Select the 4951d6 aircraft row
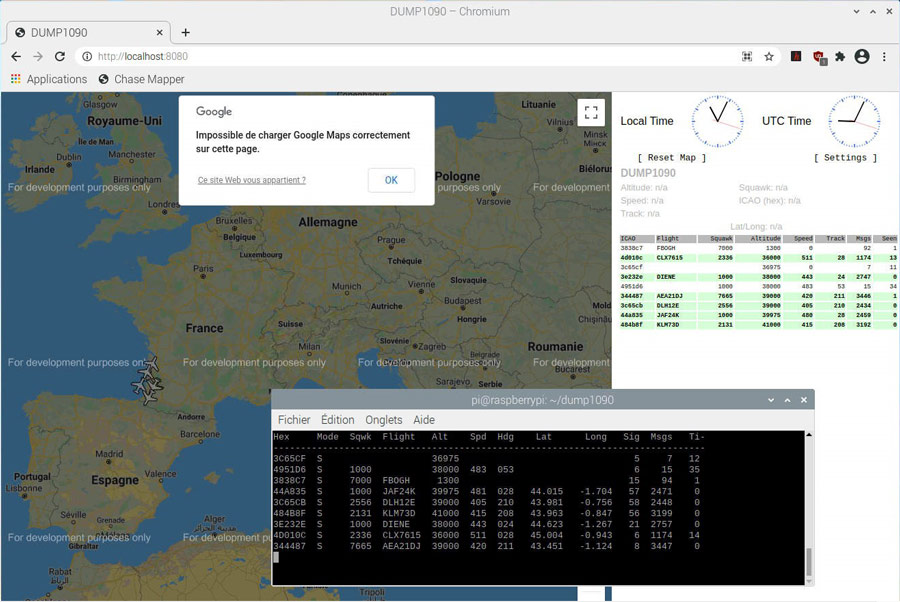This screenshot has width=900, height=602. (758, 286)
